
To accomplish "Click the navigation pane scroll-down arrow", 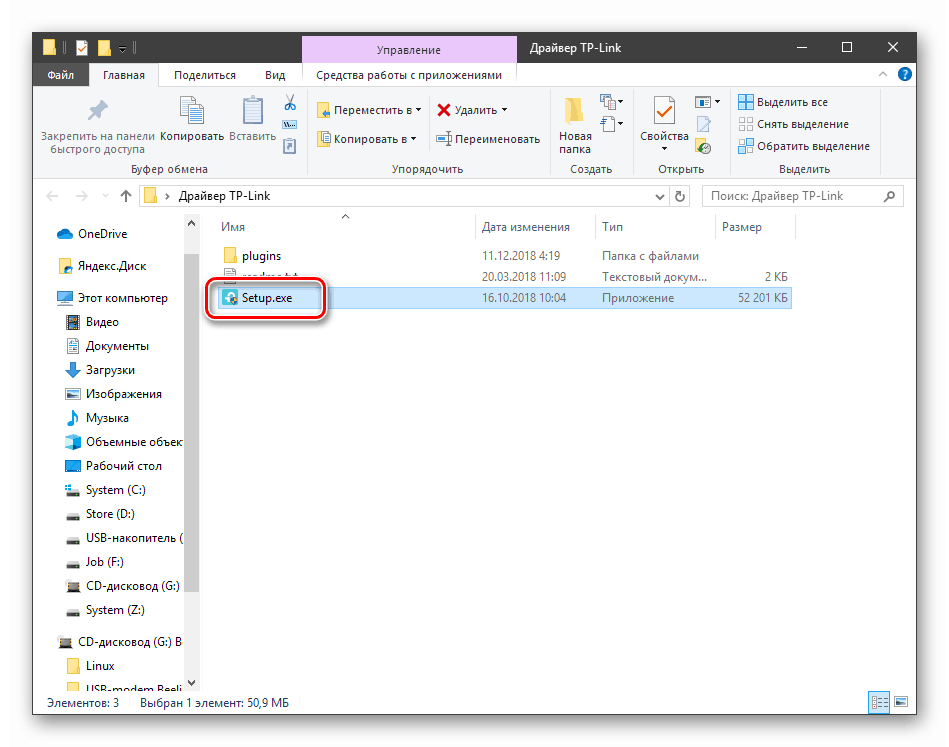I will tap(191, 682).
